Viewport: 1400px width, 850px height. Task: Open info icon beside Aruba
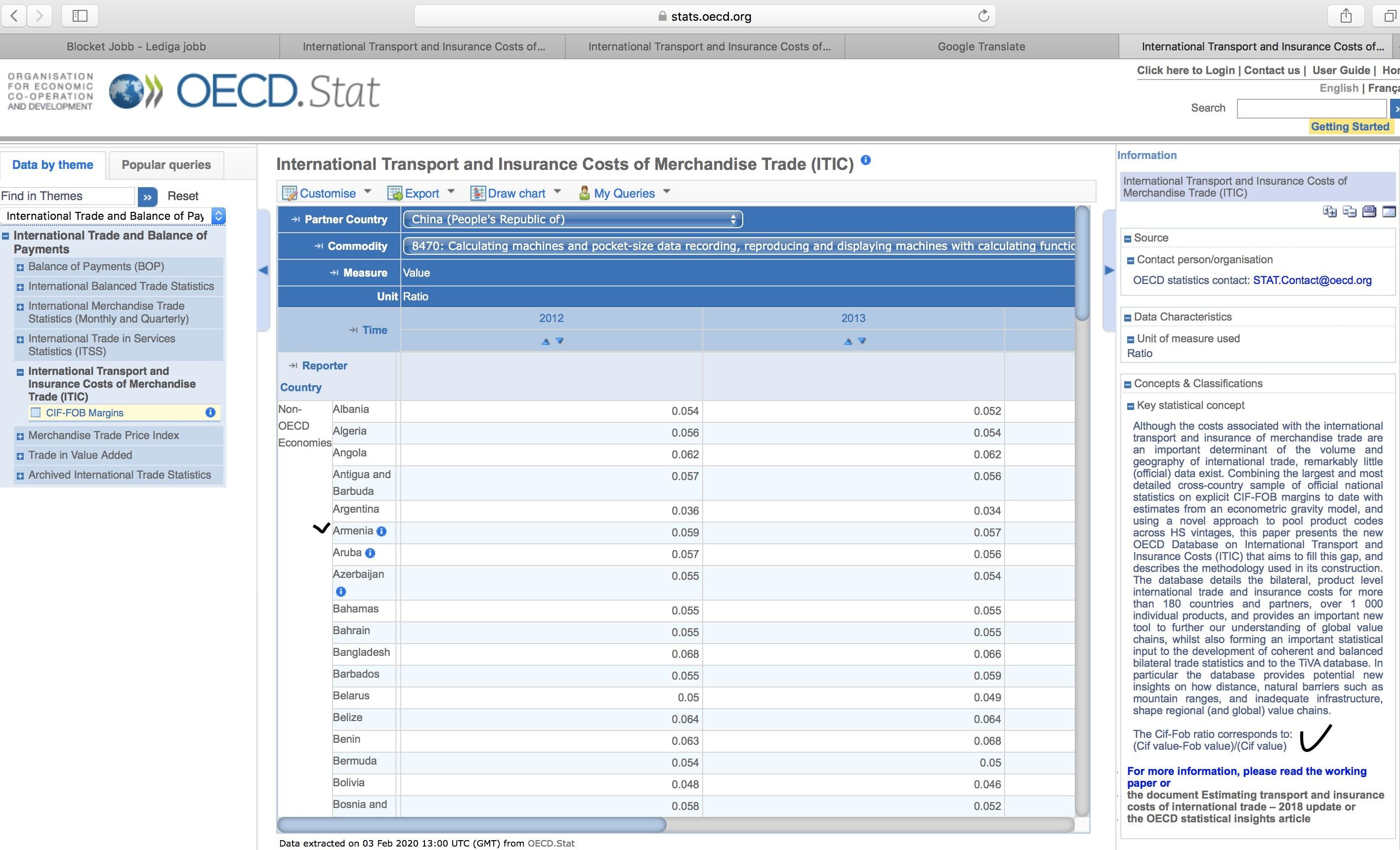[x=370, y=553]
